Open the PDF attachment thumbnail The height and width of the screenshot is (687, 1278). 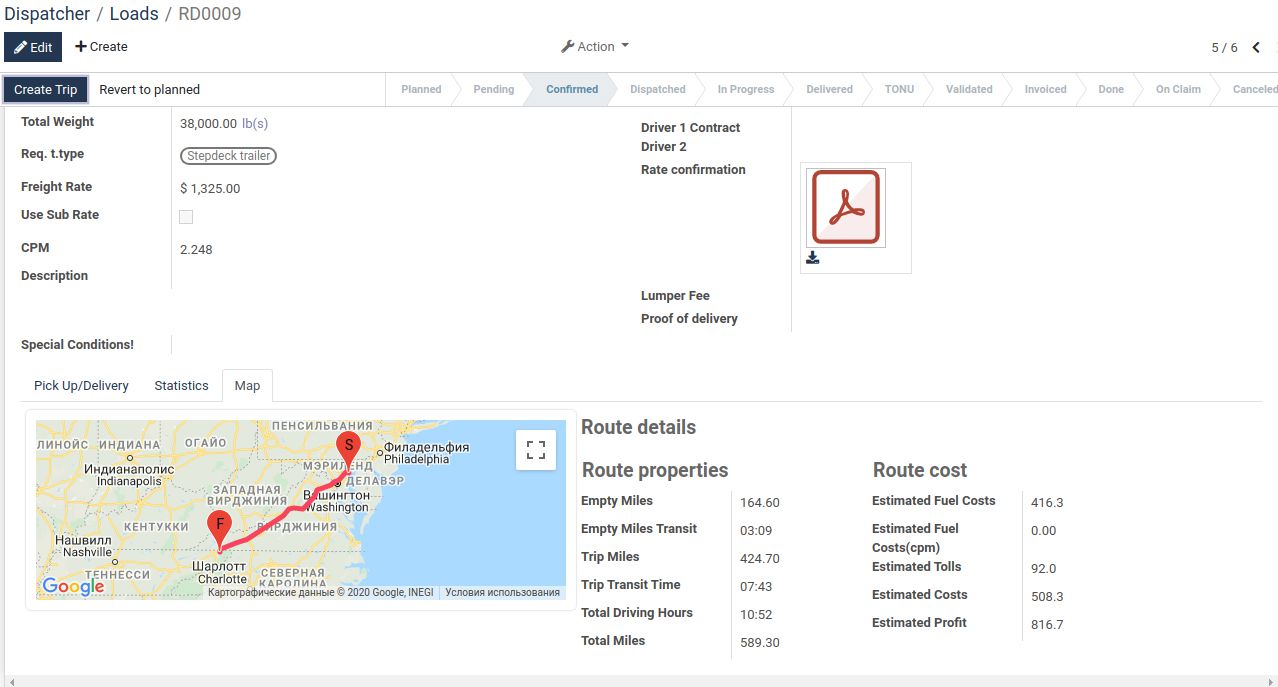[x=845, y=208]
